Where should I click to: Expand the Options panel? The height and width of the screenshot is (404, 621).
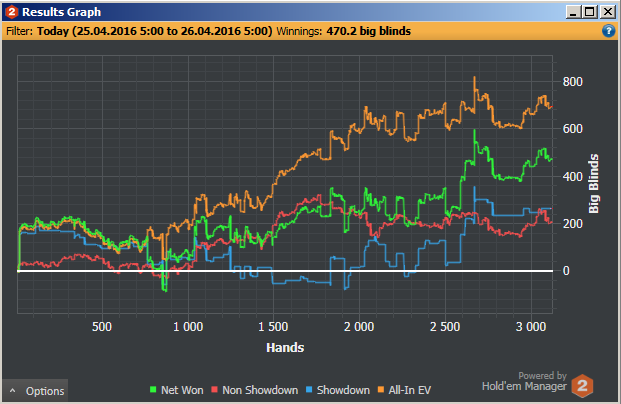35,391
